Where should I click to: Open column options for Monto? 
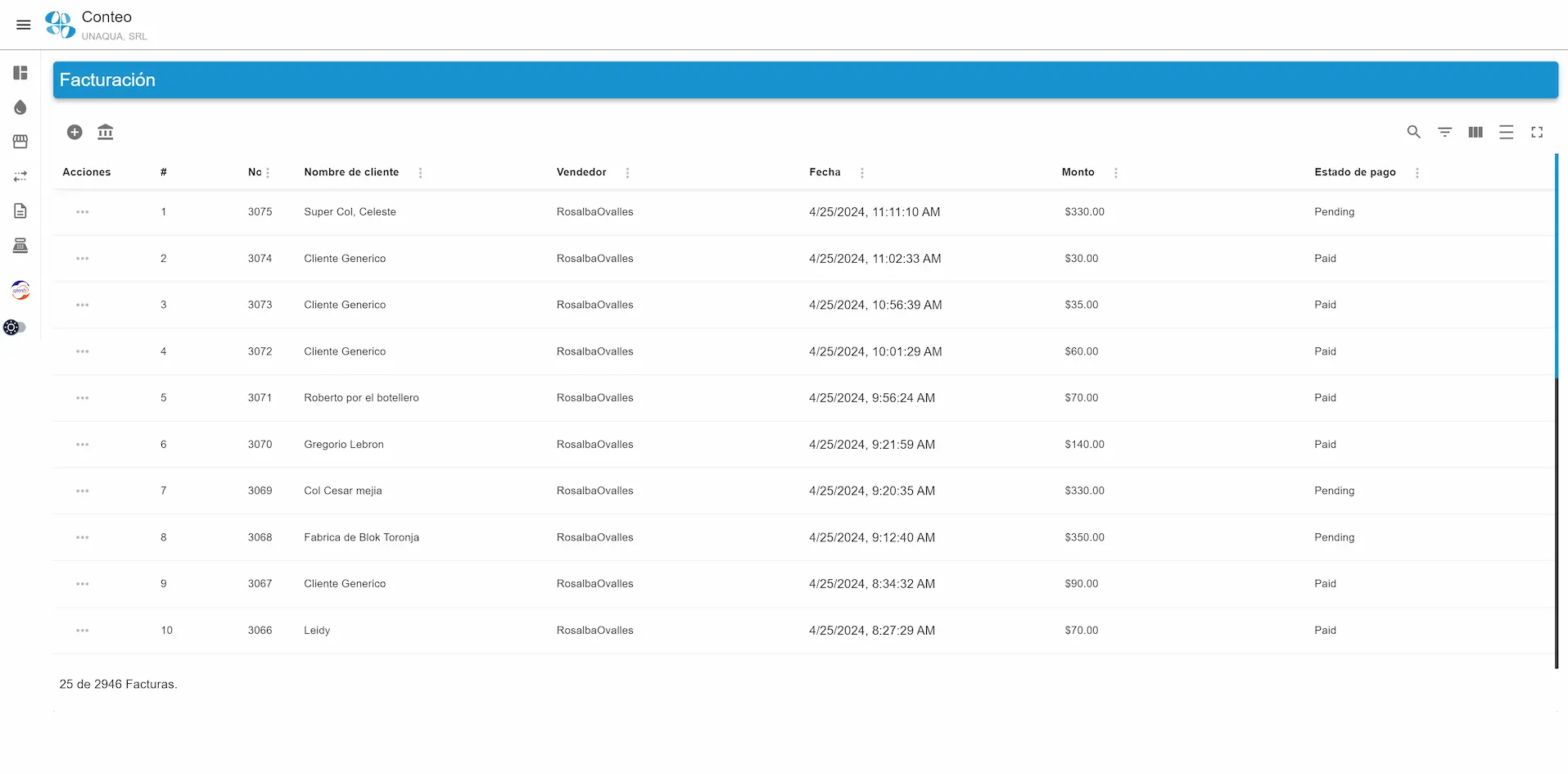[x=1116, y=173]
